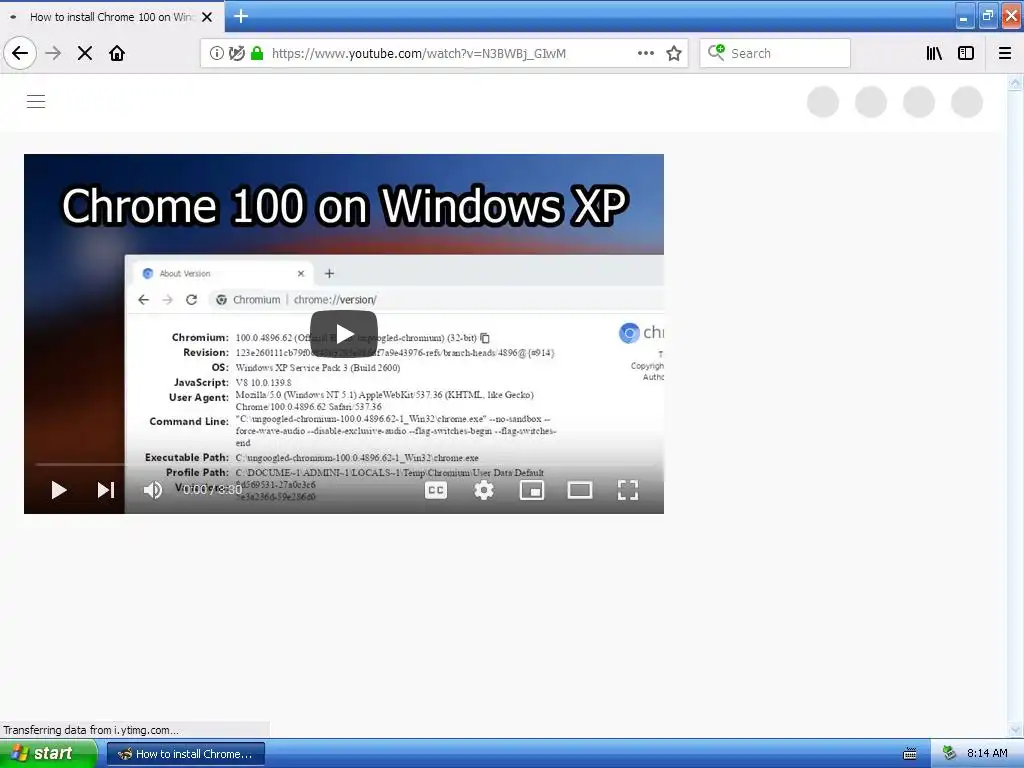1024x768 pixels.
Task: Restore down the browser window
Action: point(987,16)
